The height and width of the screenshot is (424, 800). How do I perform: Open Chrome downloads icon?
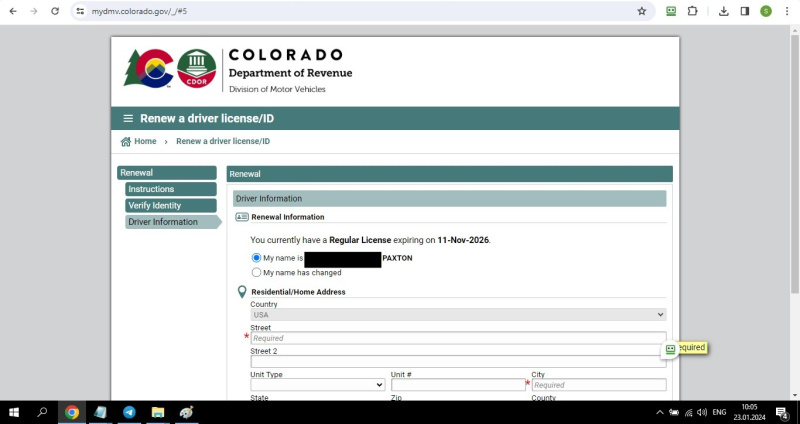[x=723, y=11]
